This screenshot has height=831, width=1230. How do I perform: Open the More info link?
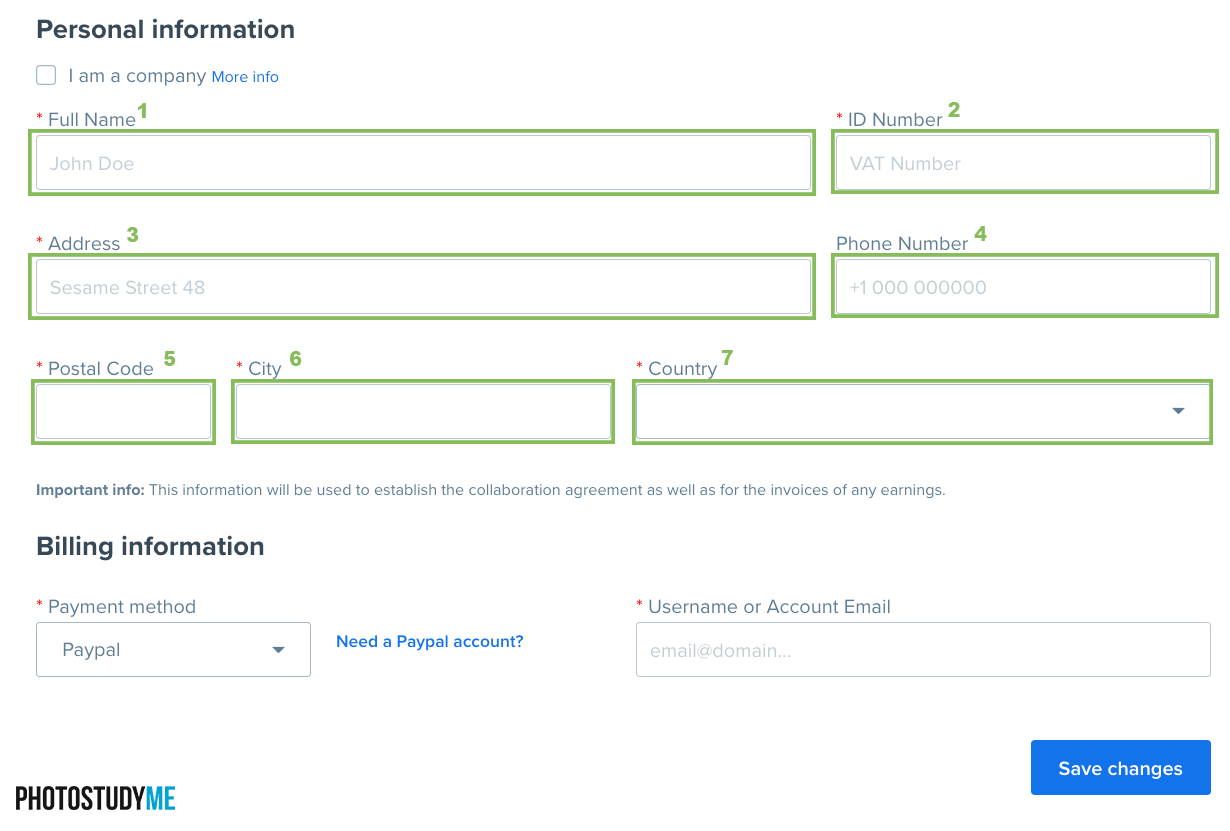[245, 77]
